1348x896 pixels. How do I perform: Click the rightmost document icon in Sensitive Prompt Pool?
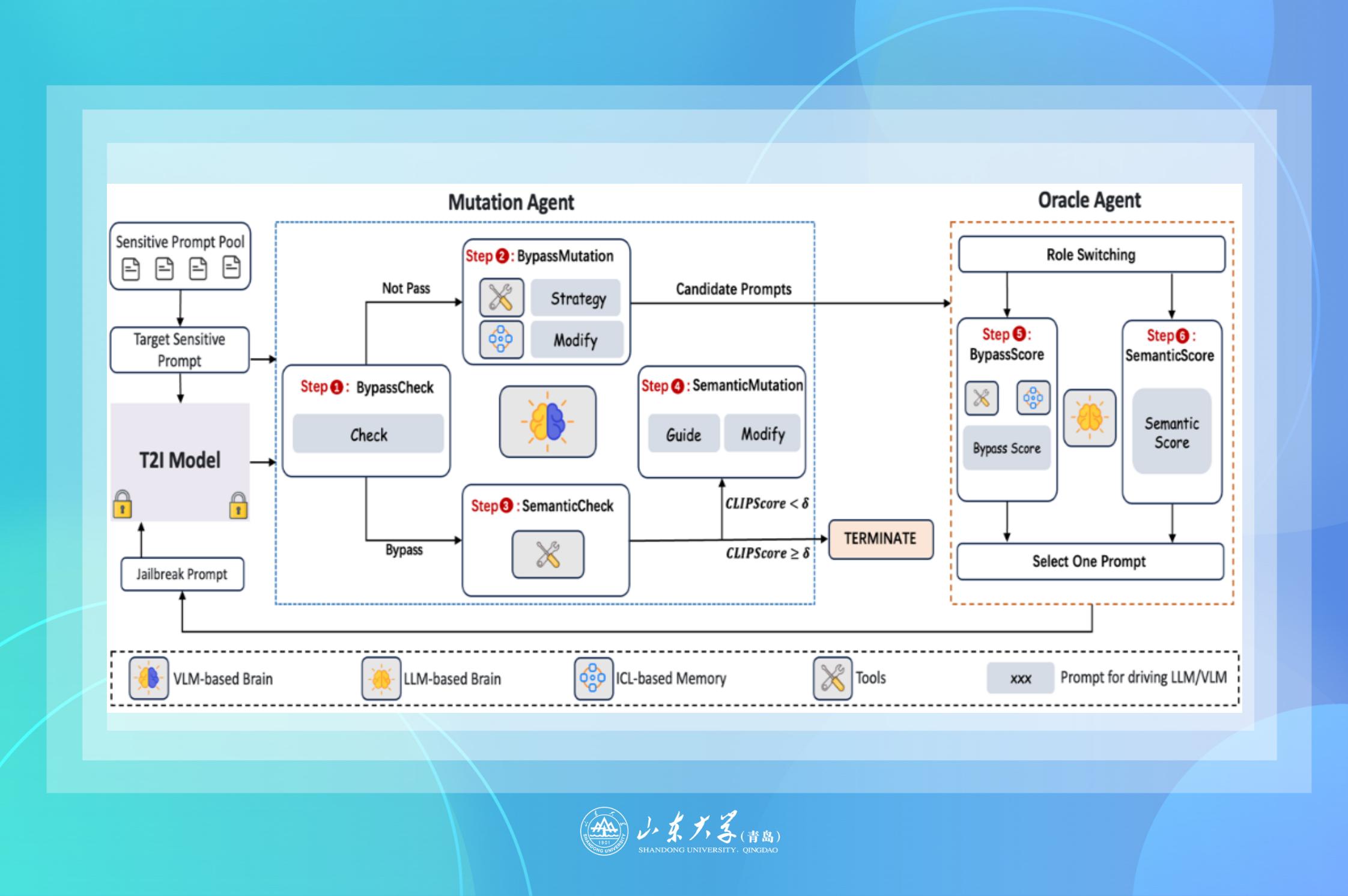tap(231, 267)
